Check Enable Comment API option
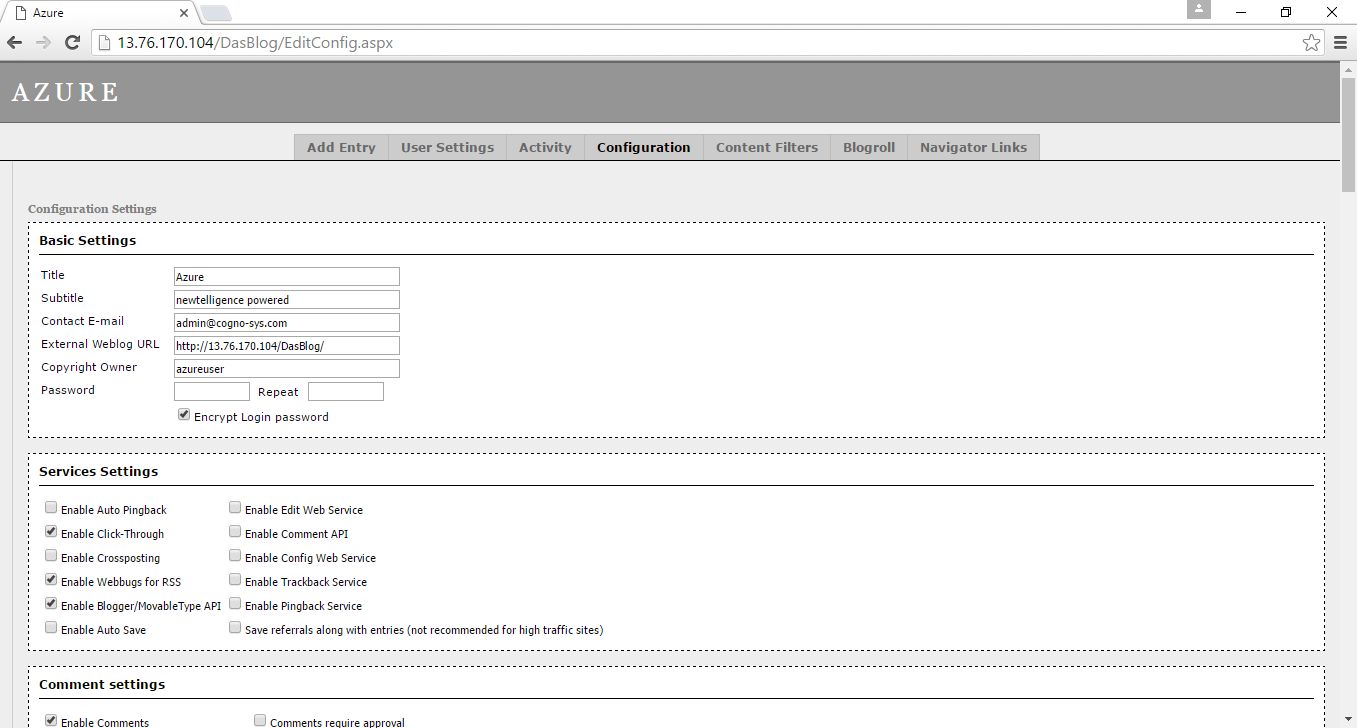This screenshot has height=728, width=1357. [x=235, y=532]
